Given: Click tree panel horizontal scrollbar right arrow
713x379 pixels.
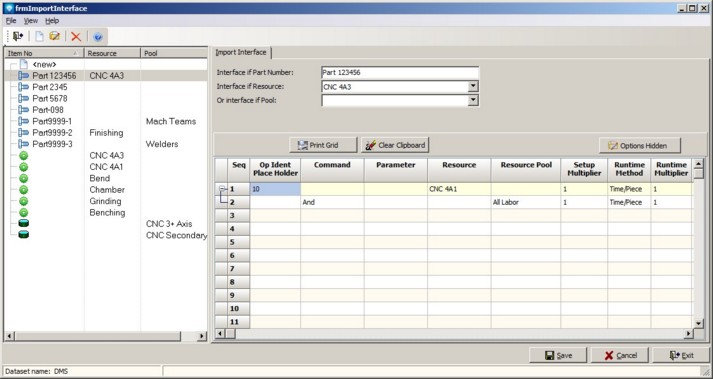Looking at the screenshot, I should tap(202, 336).
